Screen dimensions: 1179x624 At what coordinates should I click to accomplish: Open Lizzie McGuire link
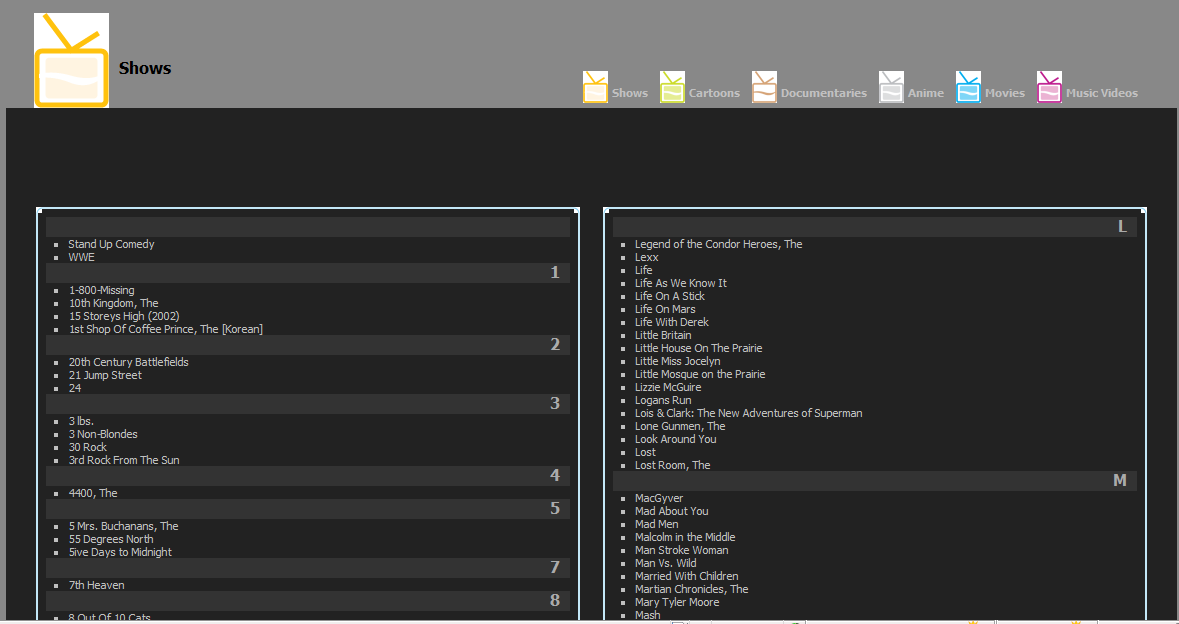668,387
